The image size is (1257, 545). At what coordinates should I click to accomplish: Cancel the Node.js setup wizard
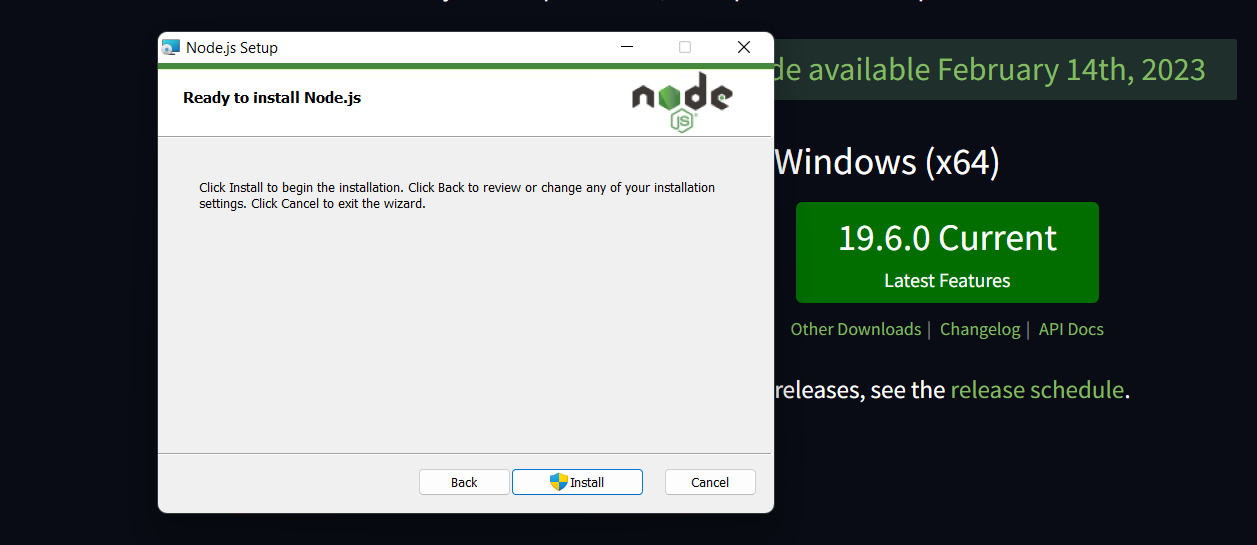(710, 482)
